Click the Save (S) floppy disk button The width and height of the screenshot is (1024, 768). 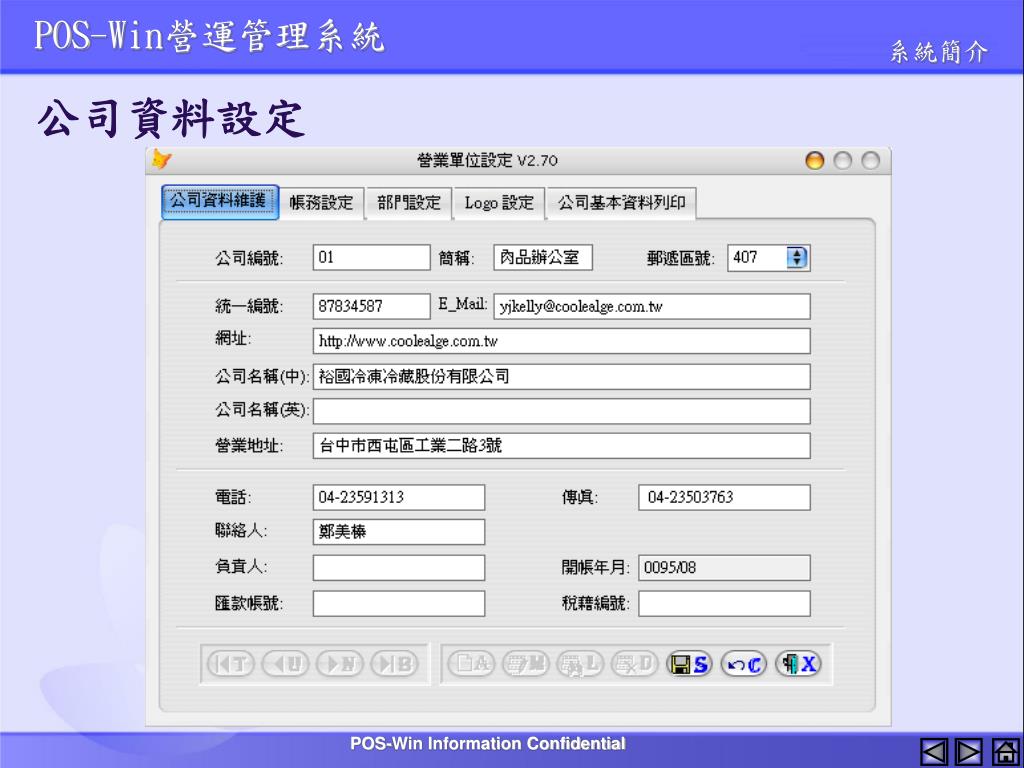pos(689,664)
